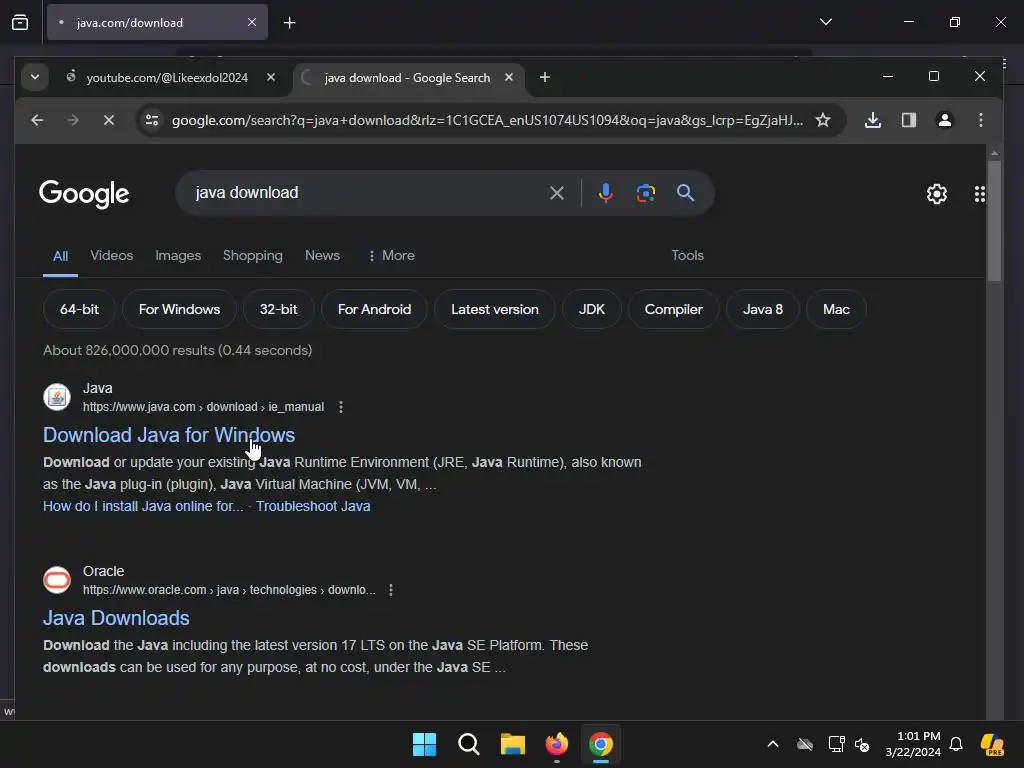Apply the 64-bit filter chip

point(80,310)
